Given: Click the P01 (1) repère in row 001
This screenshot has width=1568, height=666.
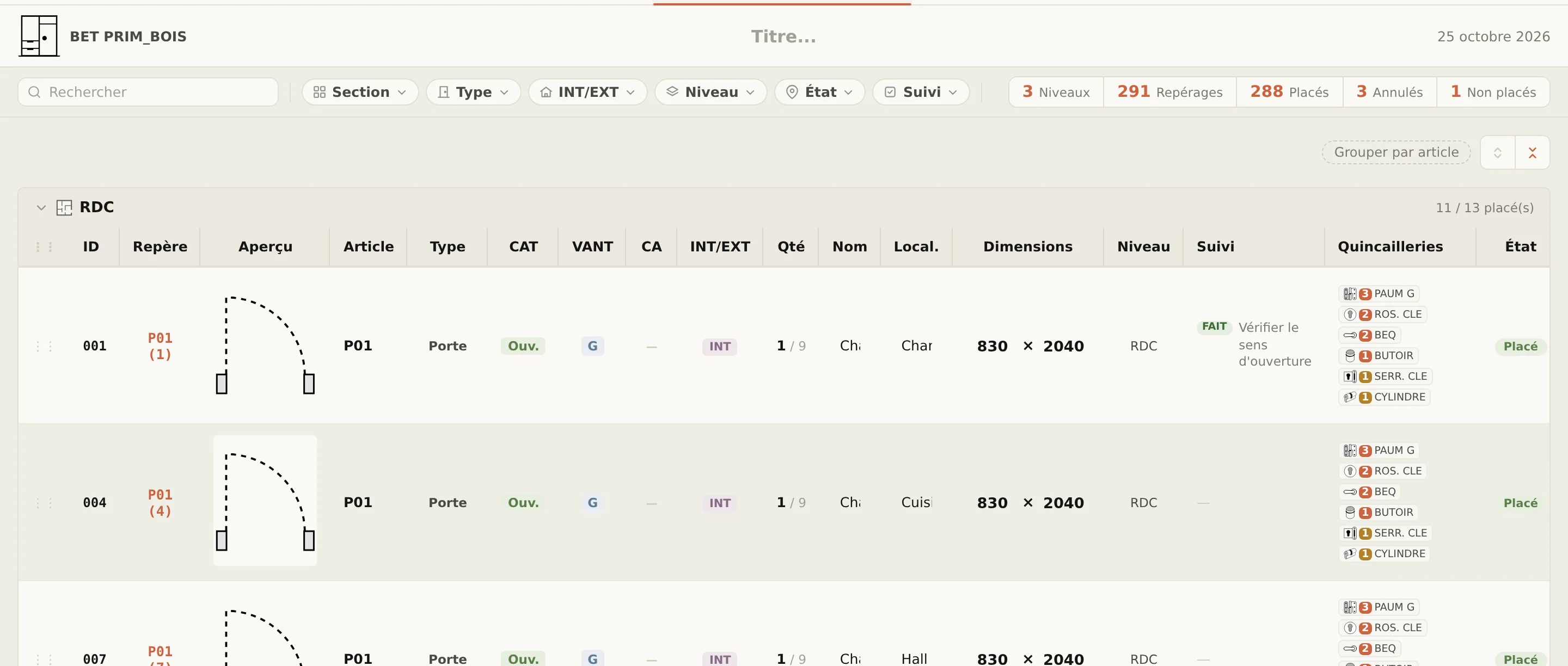Looking at the screenshot, I should 160,346.
